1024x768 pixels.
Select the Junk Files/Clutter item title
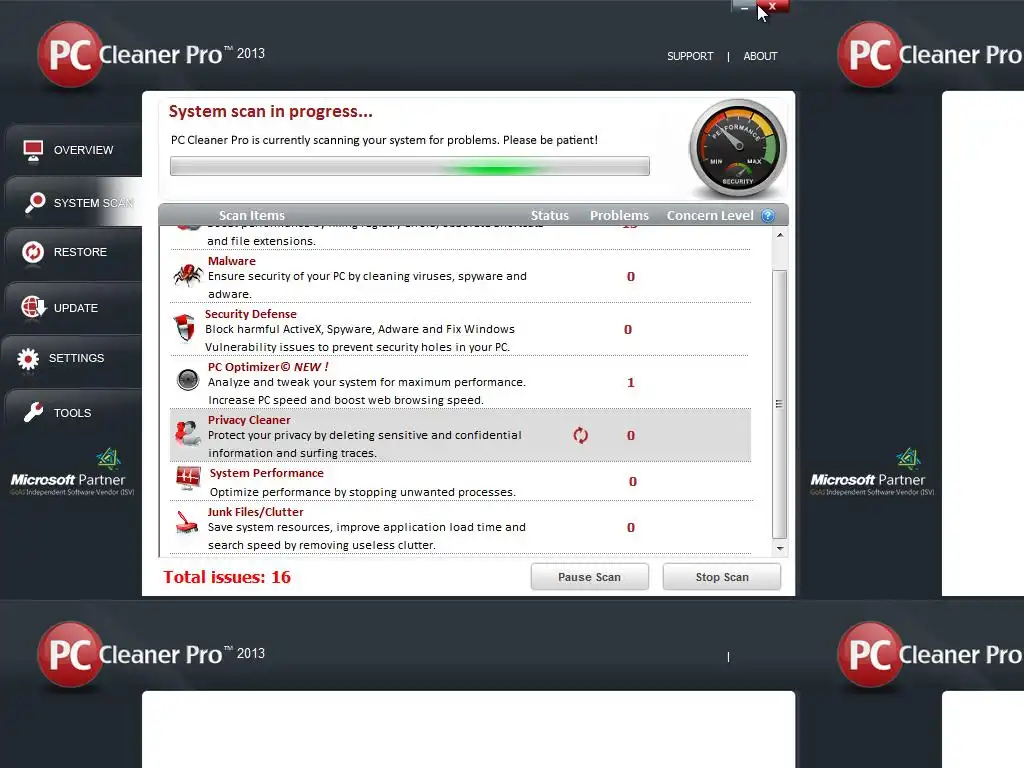tap(255, 512)
